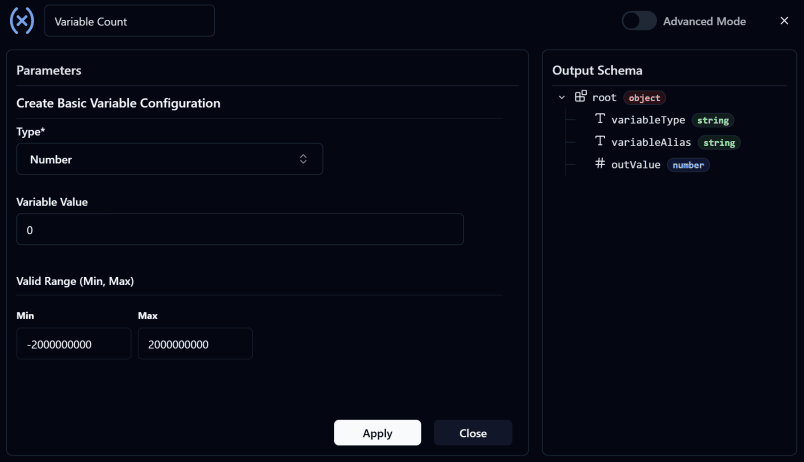Click the Close button
Screen dimensions: 804x462
(x=473, y=433)
